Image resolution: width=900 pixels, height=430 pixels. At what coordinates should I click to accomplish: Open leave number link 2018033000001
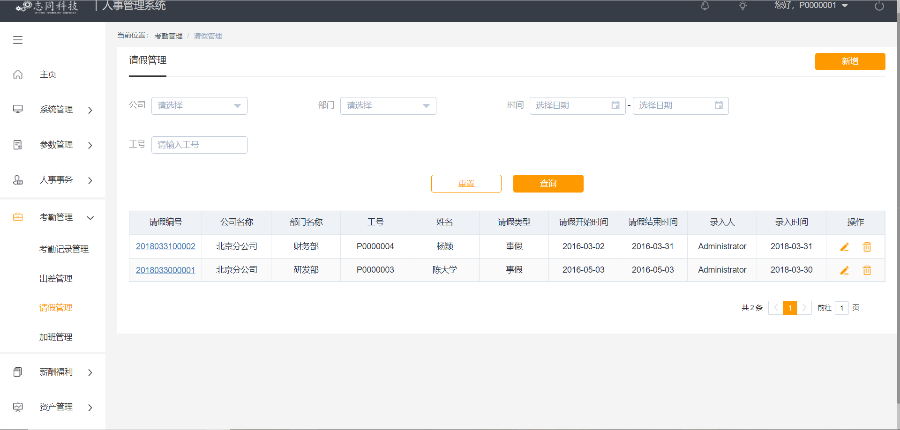click(x=165, y=269)
